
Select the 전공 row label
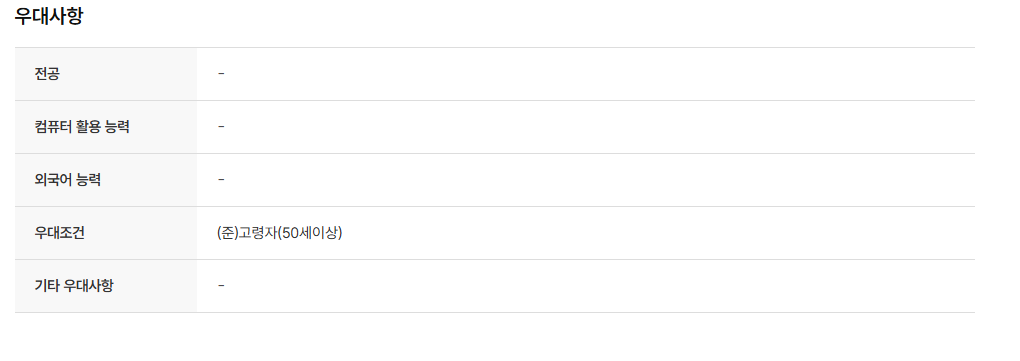(47, 74)
